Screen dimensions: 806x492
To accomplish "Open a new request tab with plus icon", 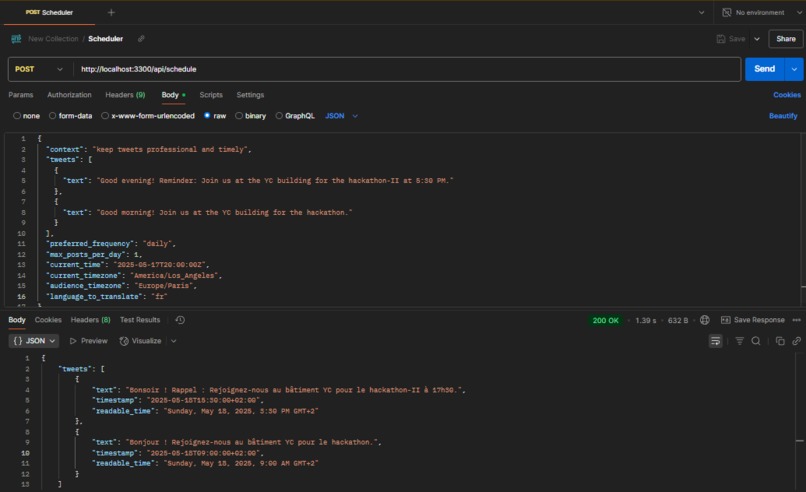I will click(x=111, y=12).
